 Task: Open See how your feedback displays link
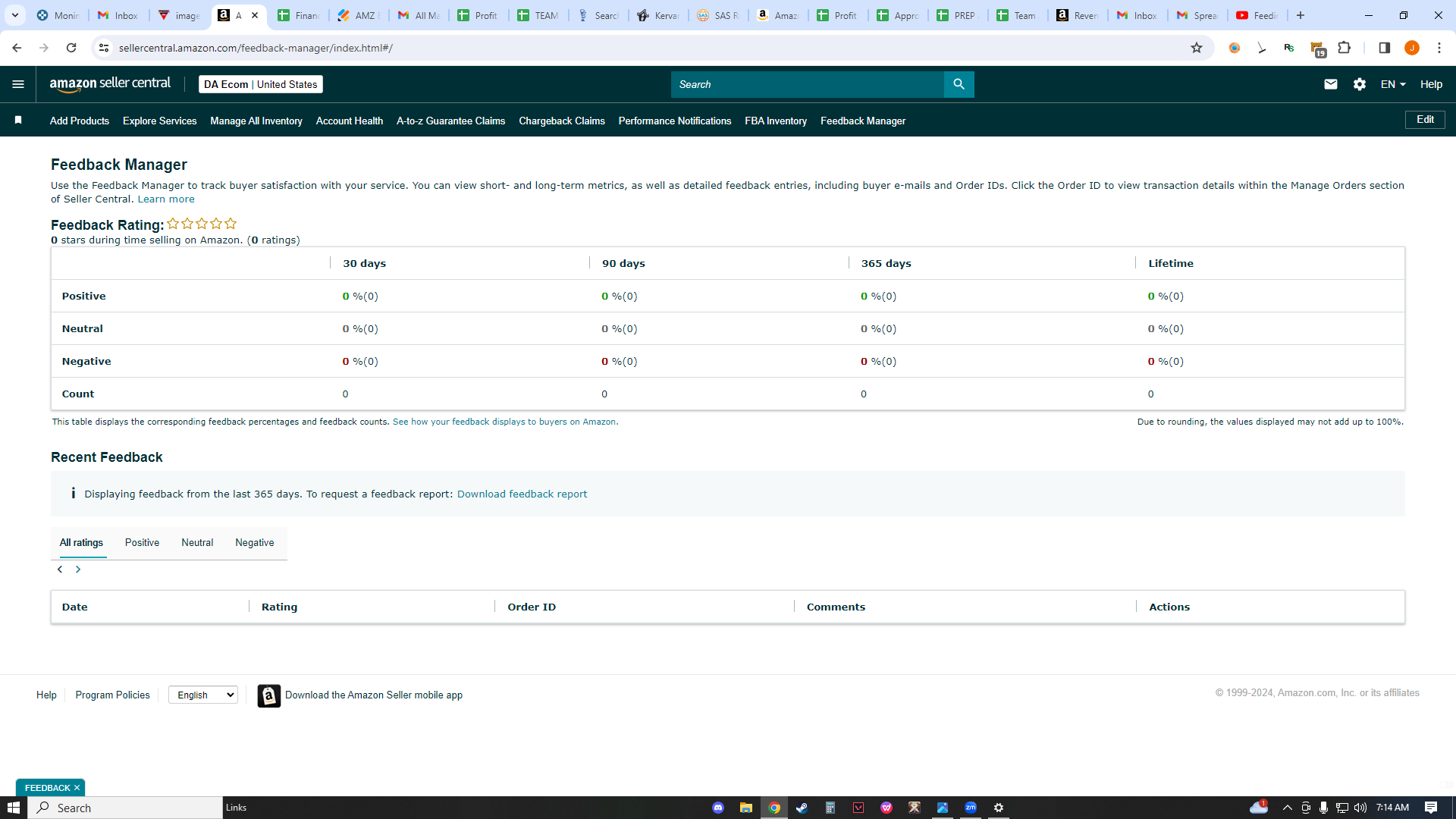tap(505, 422)
